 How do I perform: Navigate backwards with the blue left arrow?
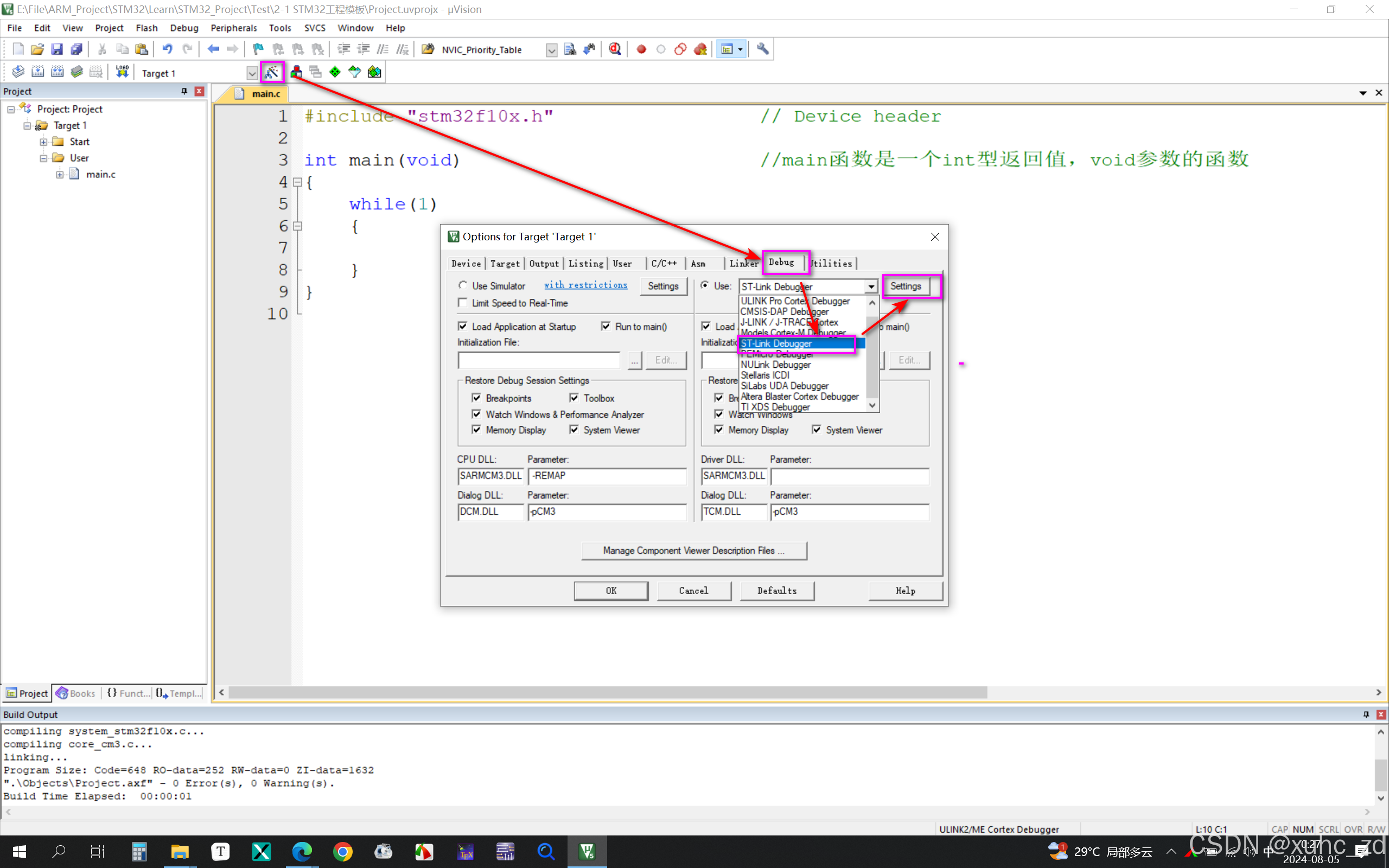coord(213,49)
